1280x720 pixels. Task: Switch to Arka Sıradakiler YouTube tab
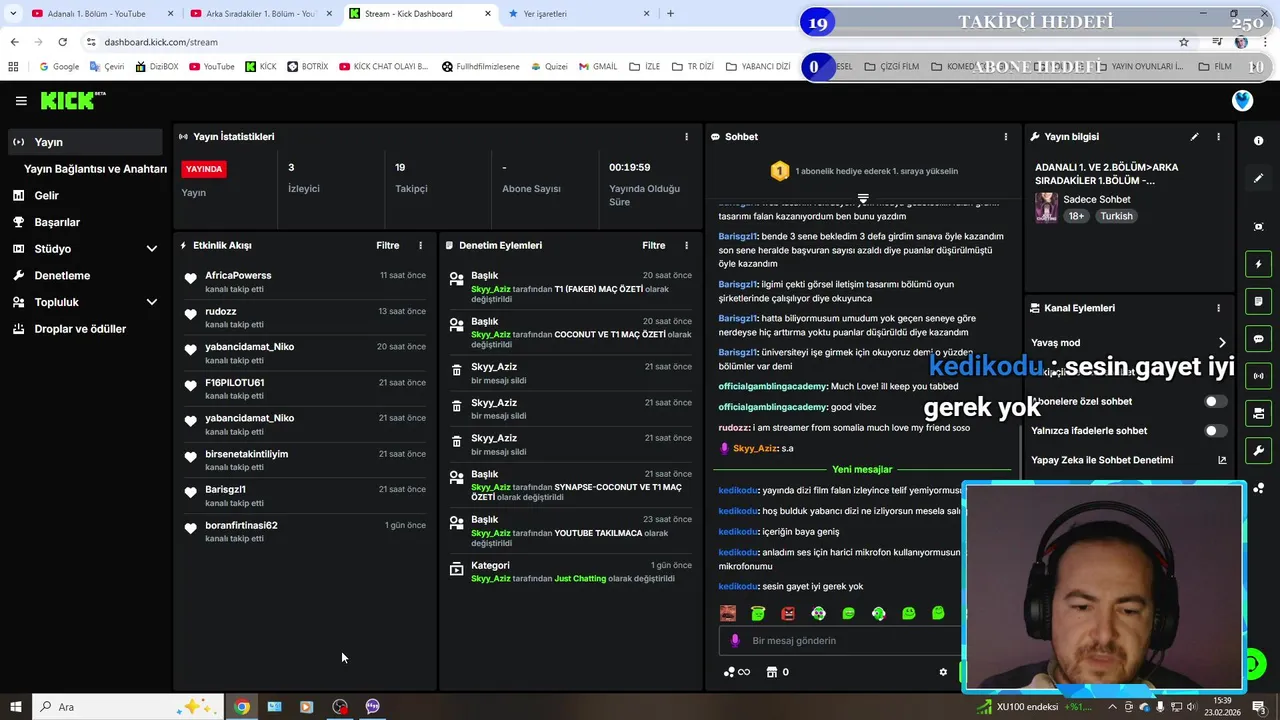click(x=262, y=14)
